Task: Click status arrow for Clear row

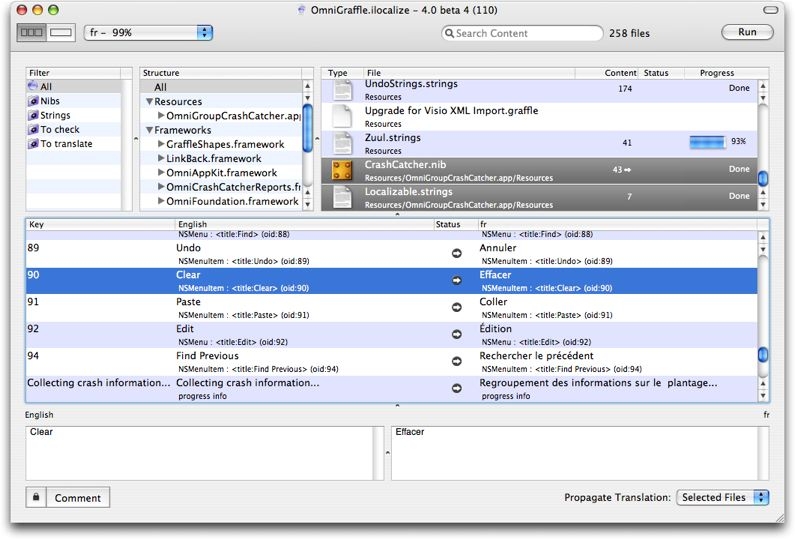Action: click(456, 280)
